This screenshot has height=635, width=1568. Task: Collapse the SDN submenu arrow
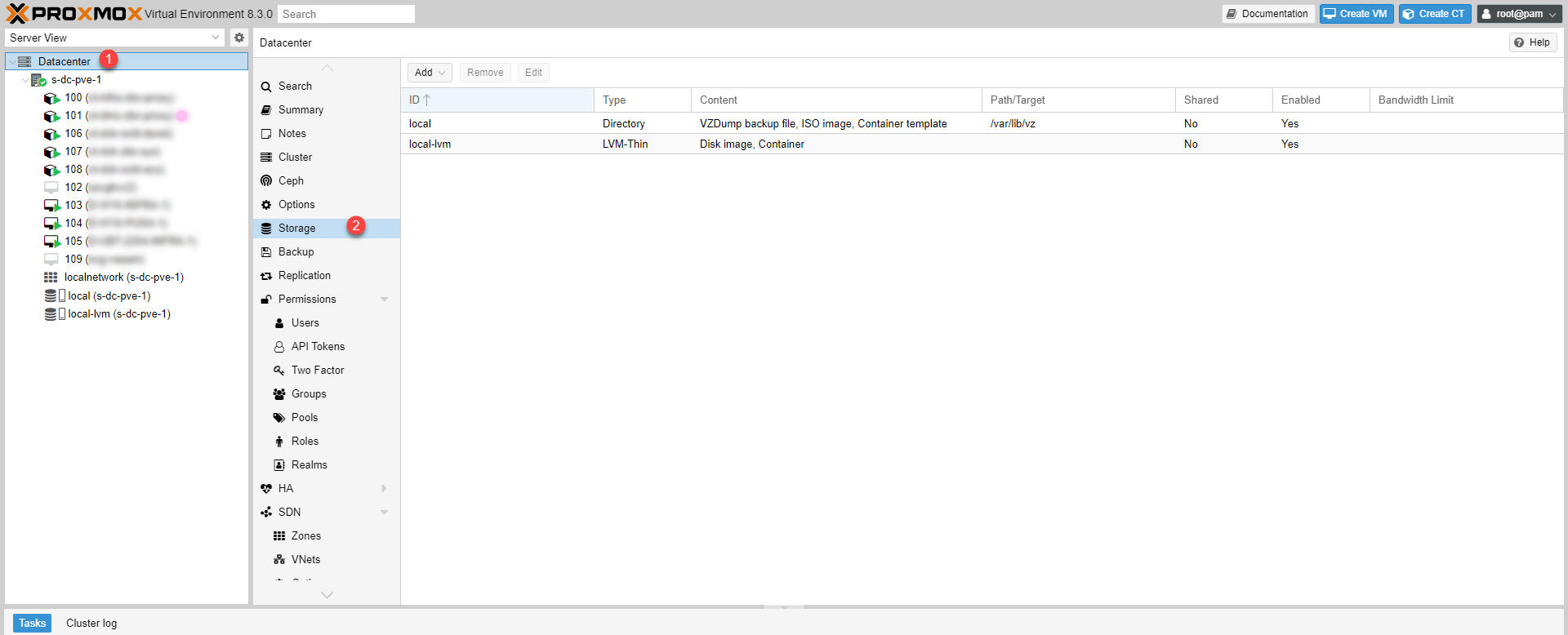coord(384,513)
